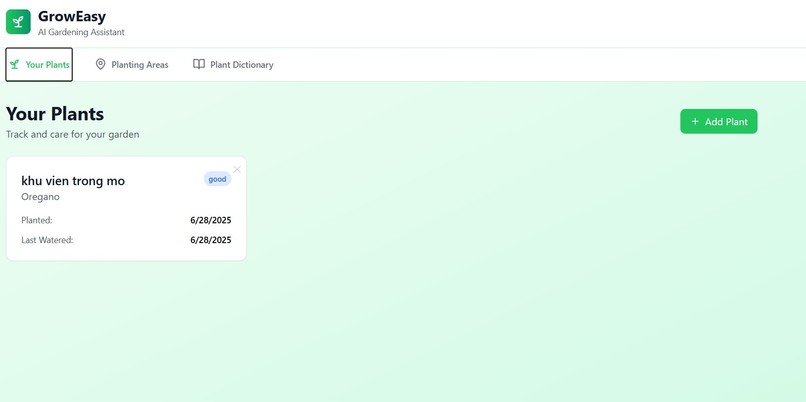This screenshot has height=402, width=806.
Task: Switch to the Planting Areas tab
Action: pos(132,65)
